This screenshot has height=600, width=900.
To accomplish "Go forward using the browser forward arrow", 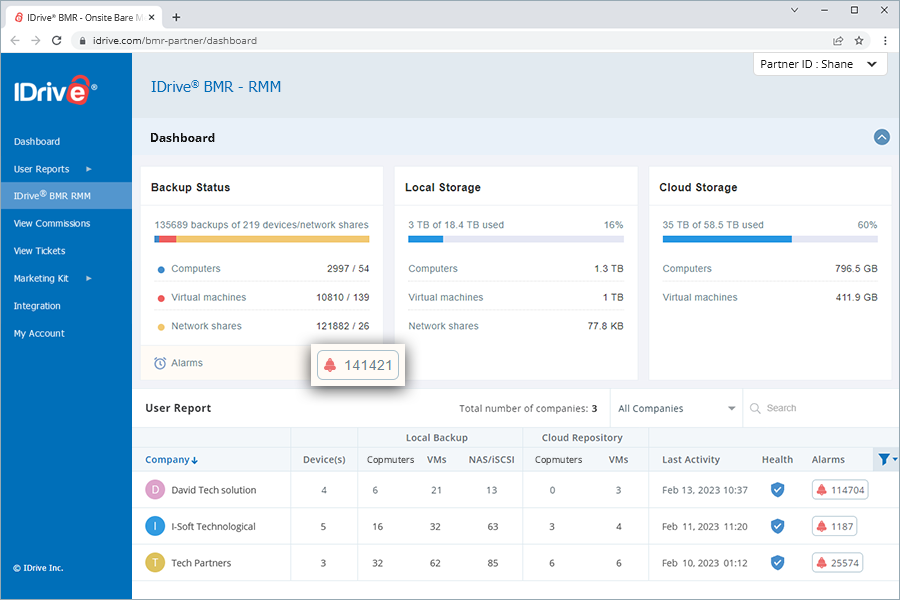I will point(36,41).
